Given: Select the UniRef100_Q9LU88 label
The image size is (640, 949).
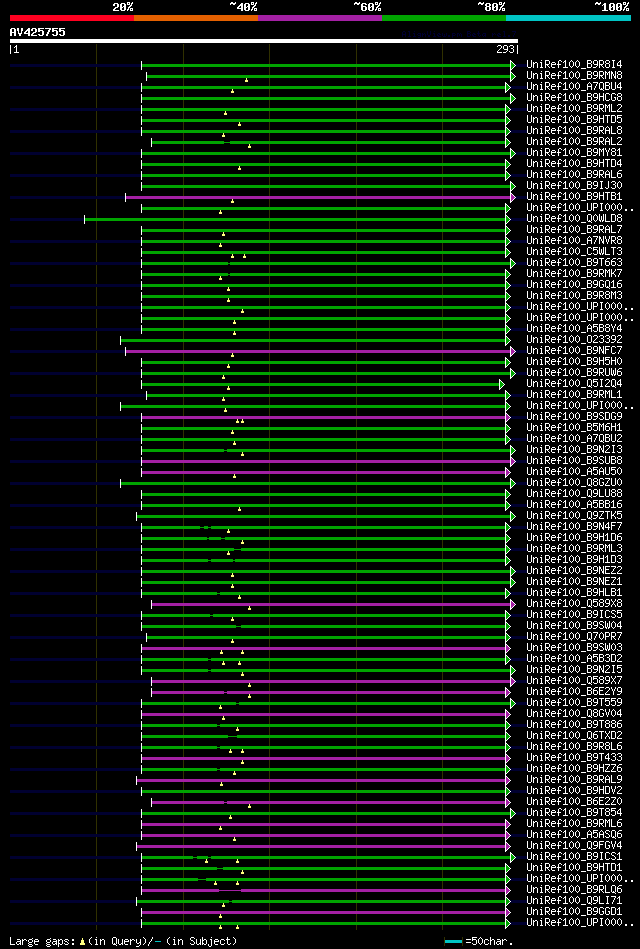Looking at the screenshot, I should [575, 493].
